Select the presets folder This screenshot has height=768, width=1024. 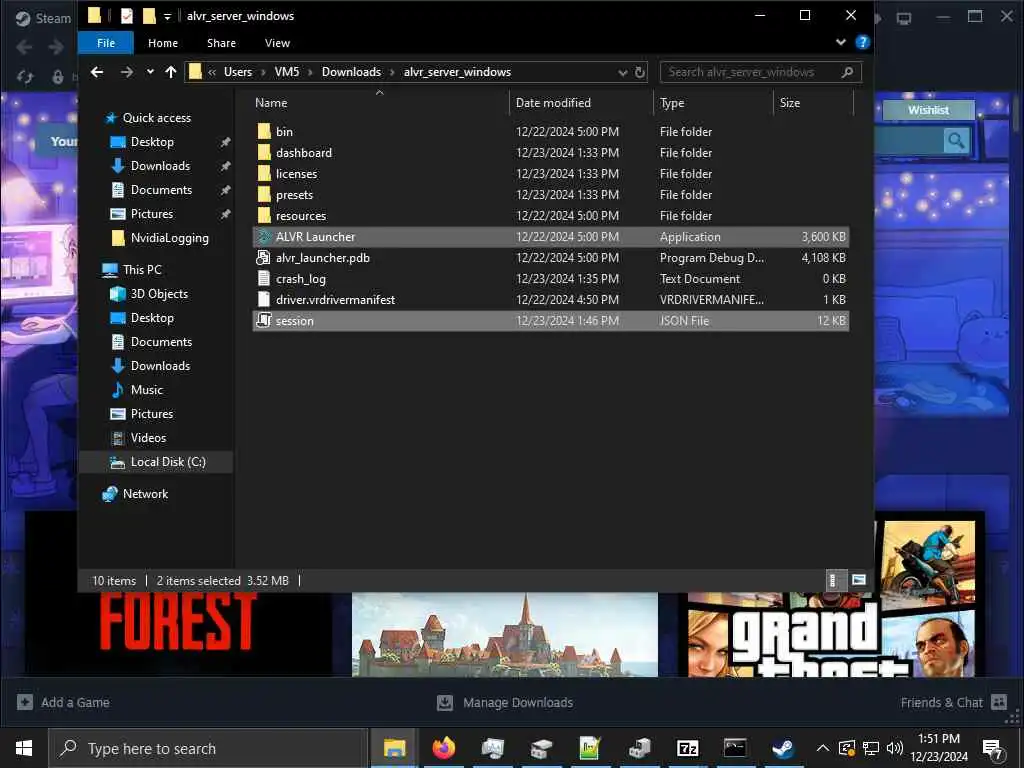pyautogui.click(x=551, y=195)
